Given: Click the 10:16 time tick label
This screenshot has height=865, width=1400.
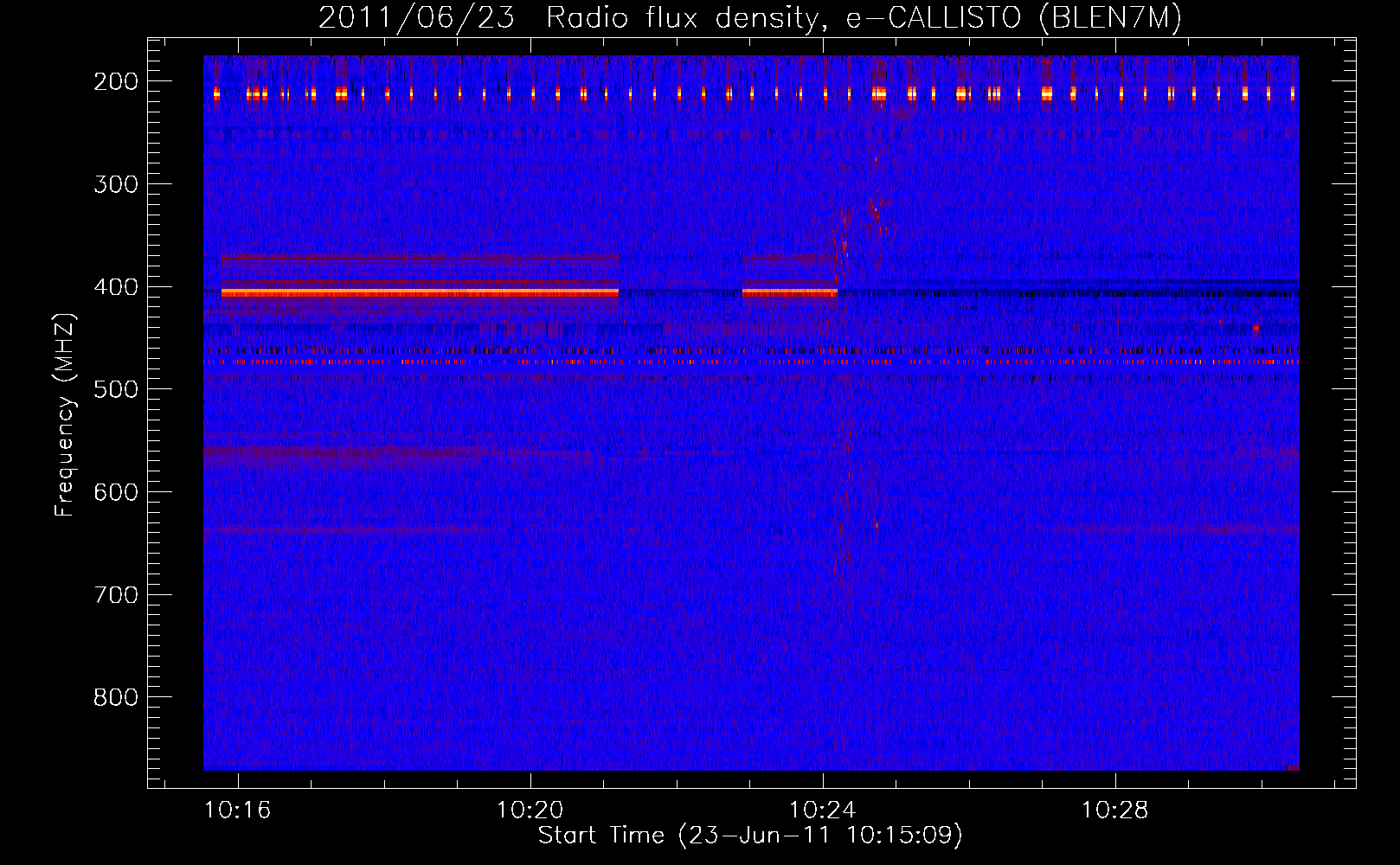Looking at the screenshot, I should [237, 810].
